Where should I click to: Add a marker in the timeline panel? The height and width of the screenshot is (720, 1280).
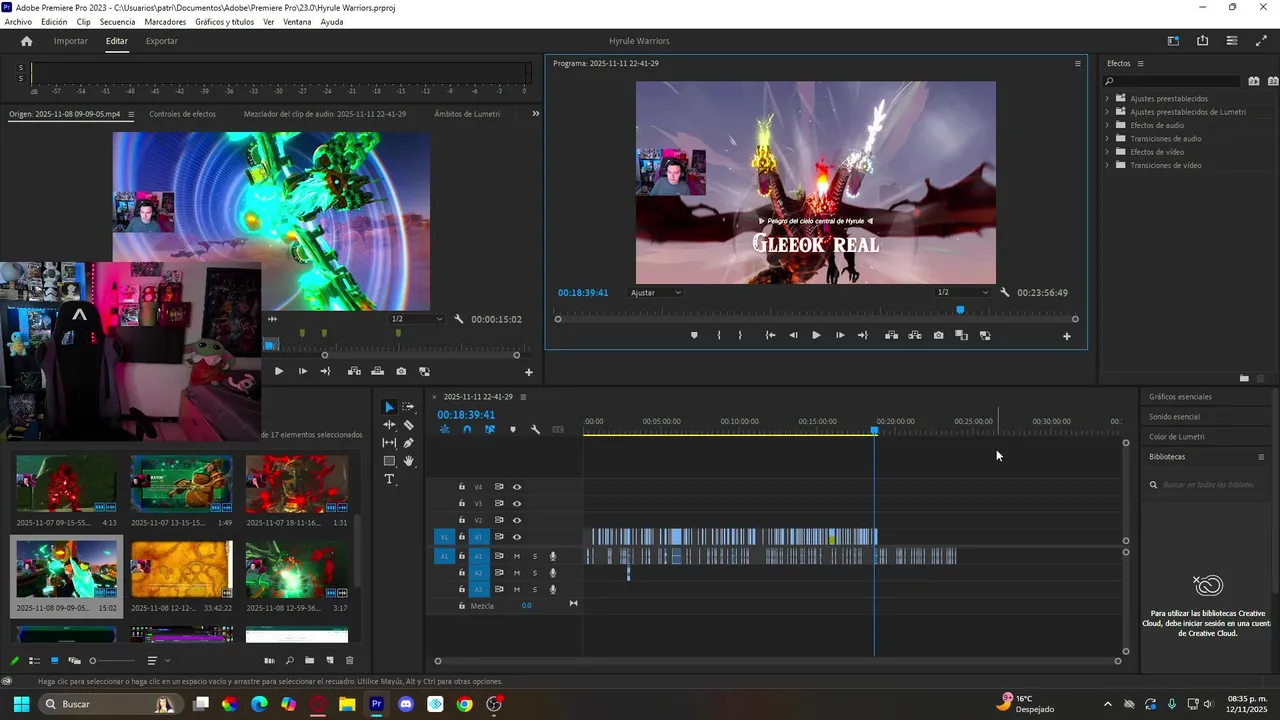click(513, 430)
